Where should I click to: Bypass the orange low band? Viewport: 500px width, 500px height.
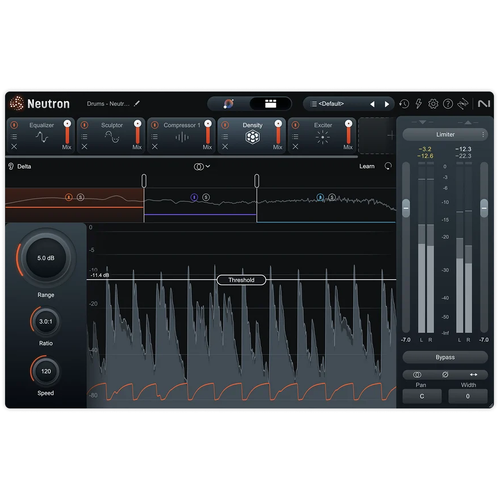pyautogui.click(x=69, y=197)
